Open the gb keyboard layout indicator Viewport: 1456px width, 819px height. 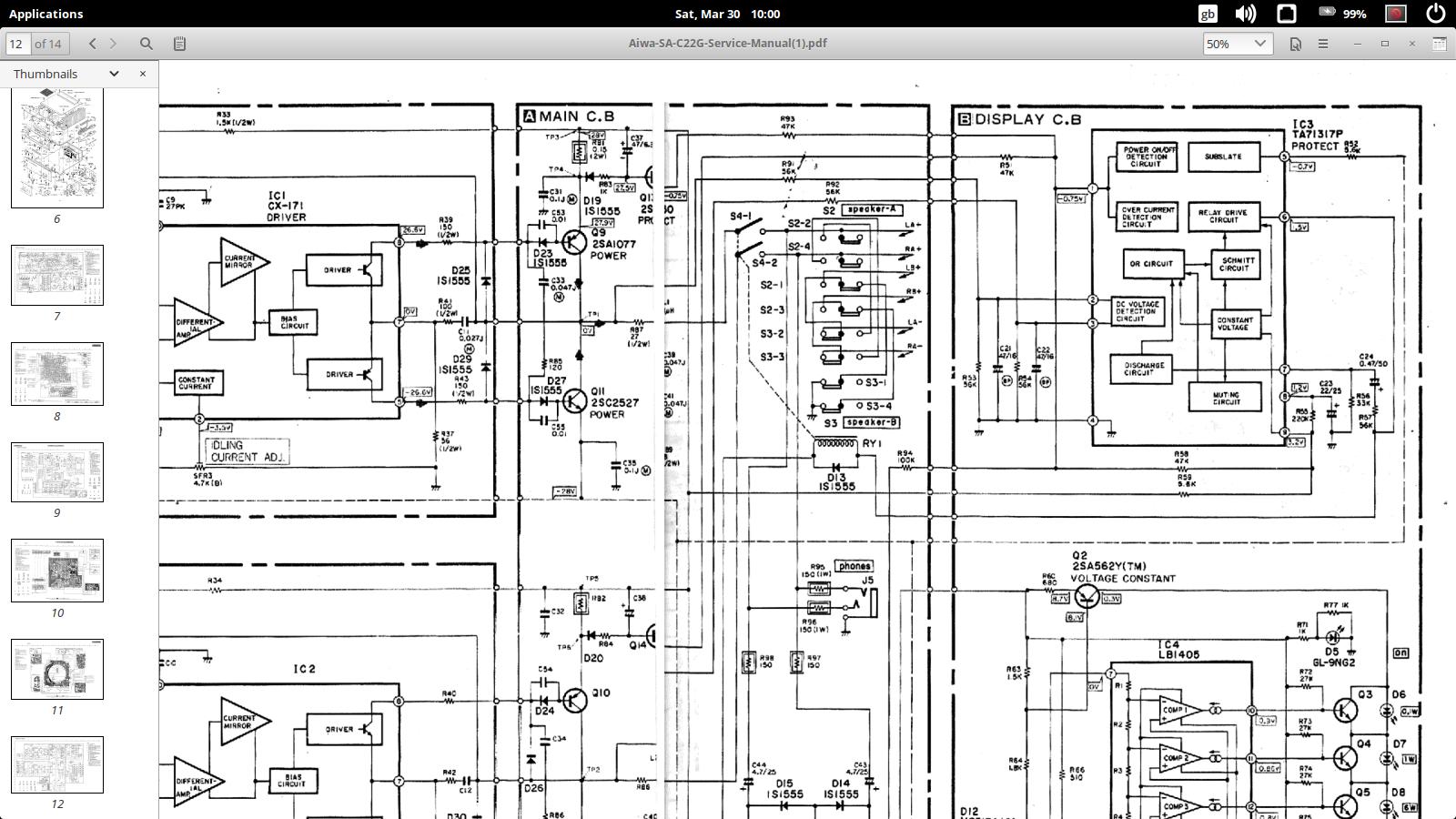coord(1208,14)
